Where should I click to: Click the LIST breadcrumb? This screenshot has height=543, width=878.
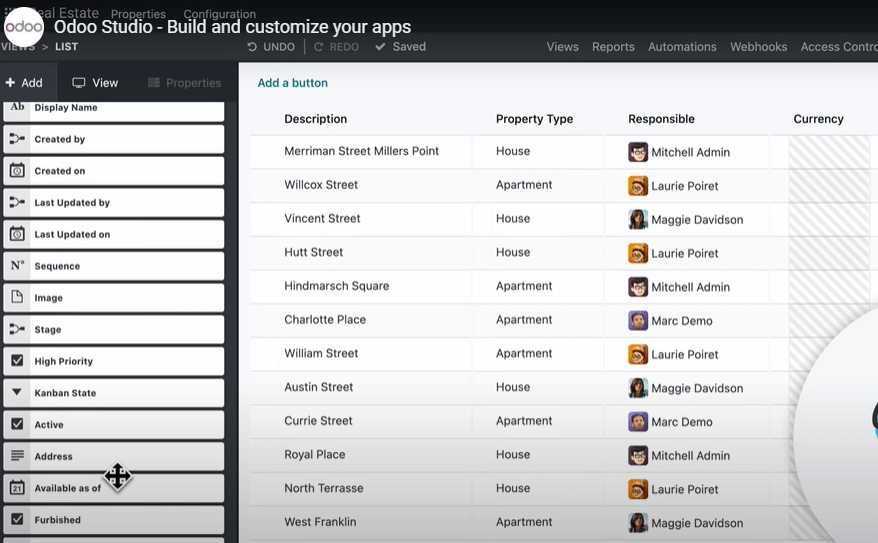[x=66, y=47]
